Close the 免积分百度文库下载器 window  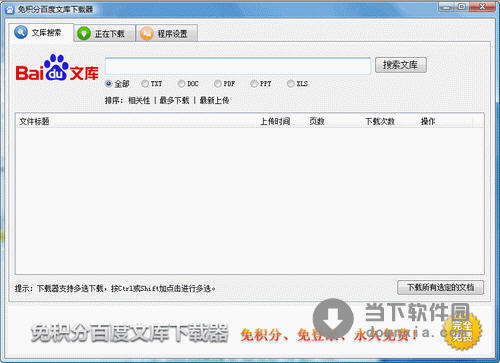pos(482,7)
